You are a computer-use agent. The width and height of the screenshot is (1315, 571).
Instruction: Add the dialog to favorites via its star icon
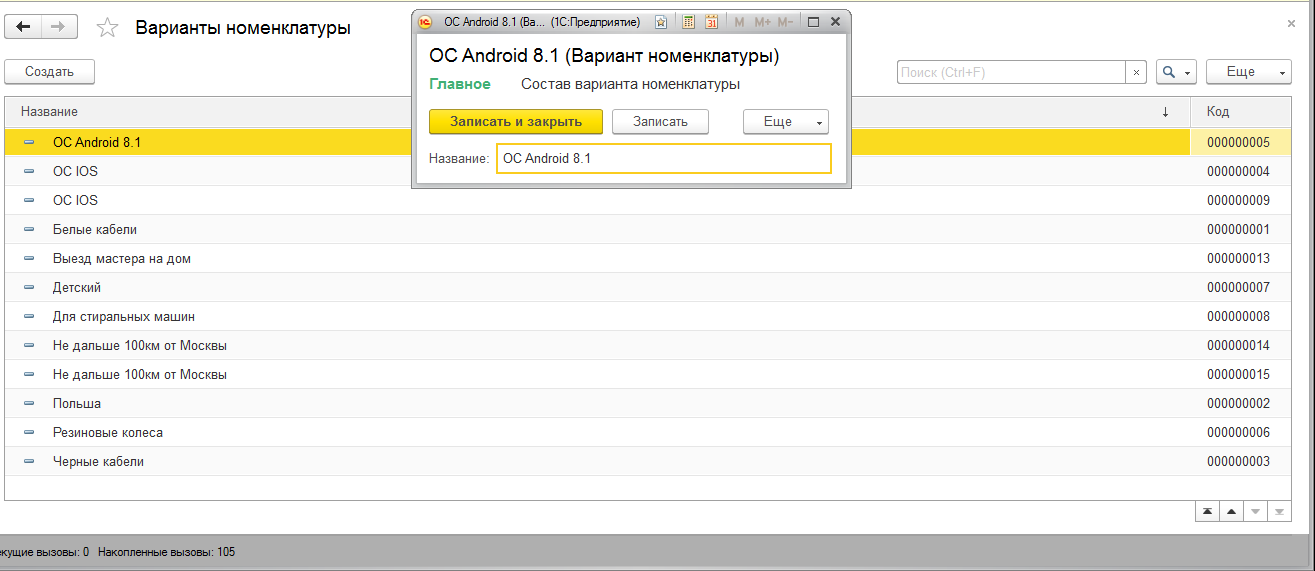pos(660,21)
